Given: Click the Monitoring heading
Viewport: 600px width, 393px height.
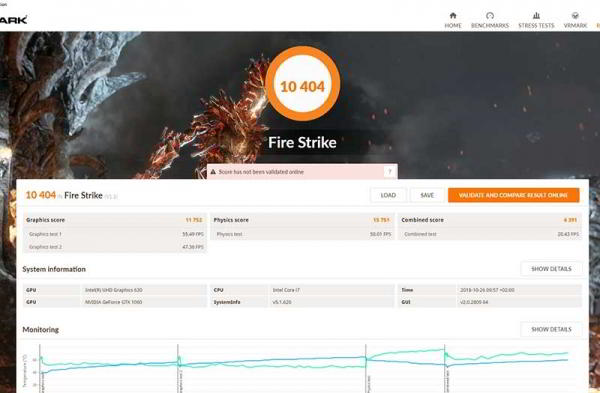Looking at the screenshot, I should tap(41, 329).
